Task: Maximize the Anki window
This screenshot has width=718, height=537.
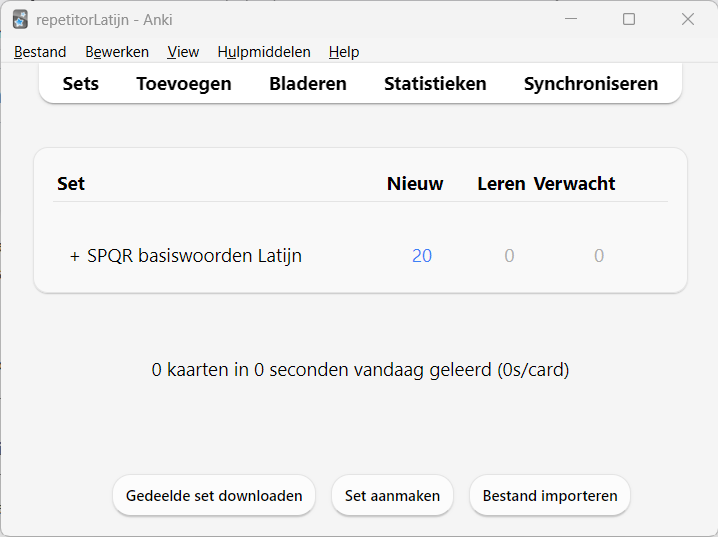Action: (x=629, y=19)
